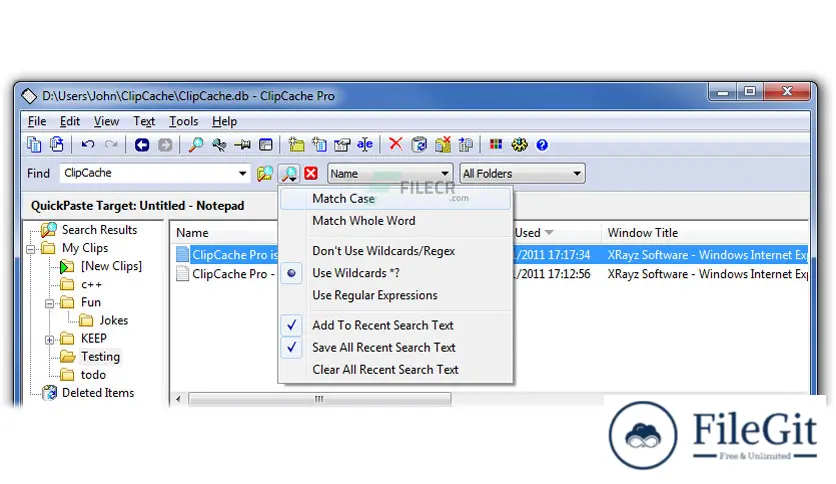The image size is (836, 484).
Task: Click the recycle bin toolbar icon
Action: click(x=419, y=144)
